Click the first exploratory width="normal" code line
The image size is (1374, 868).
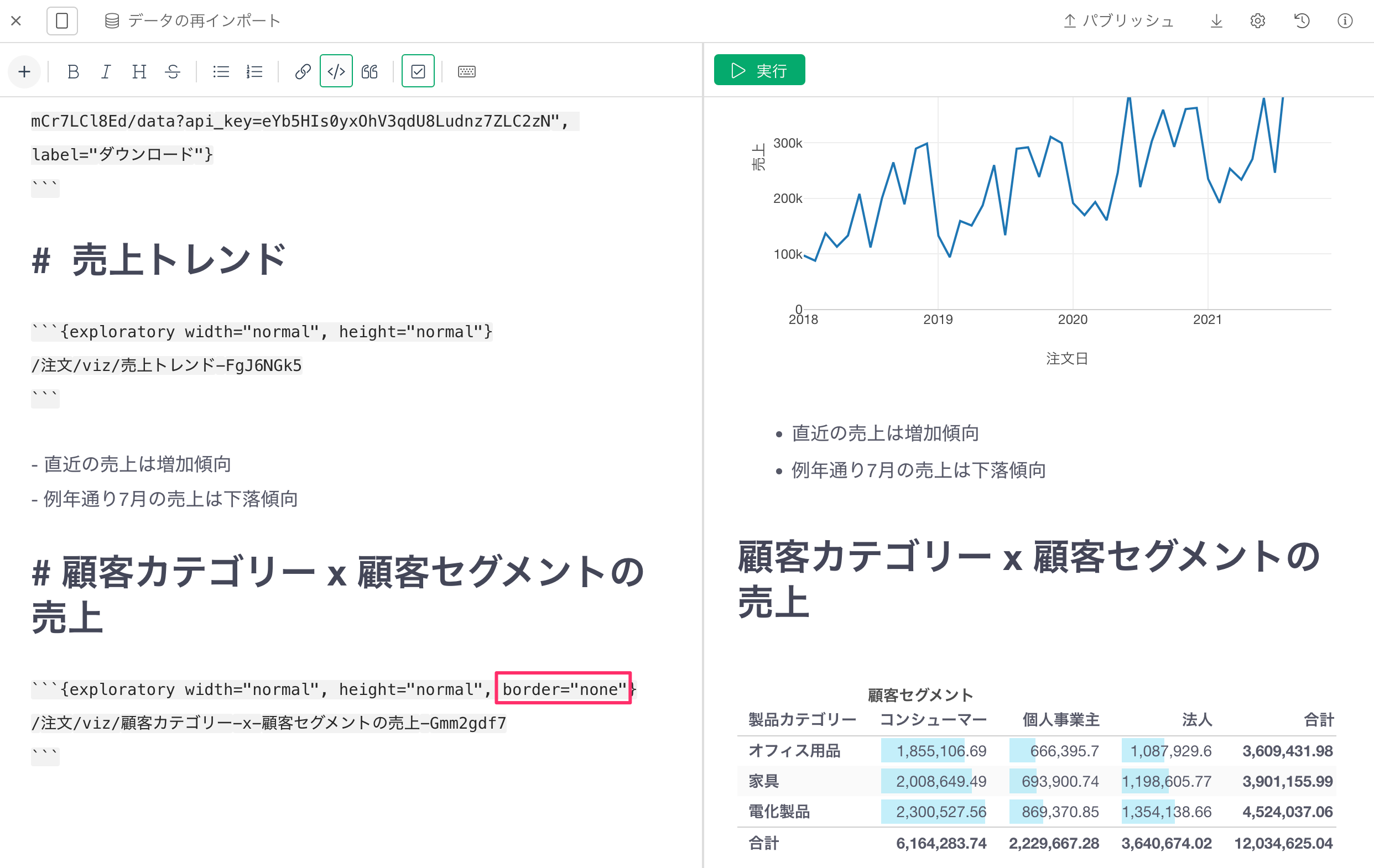point(262,331)
